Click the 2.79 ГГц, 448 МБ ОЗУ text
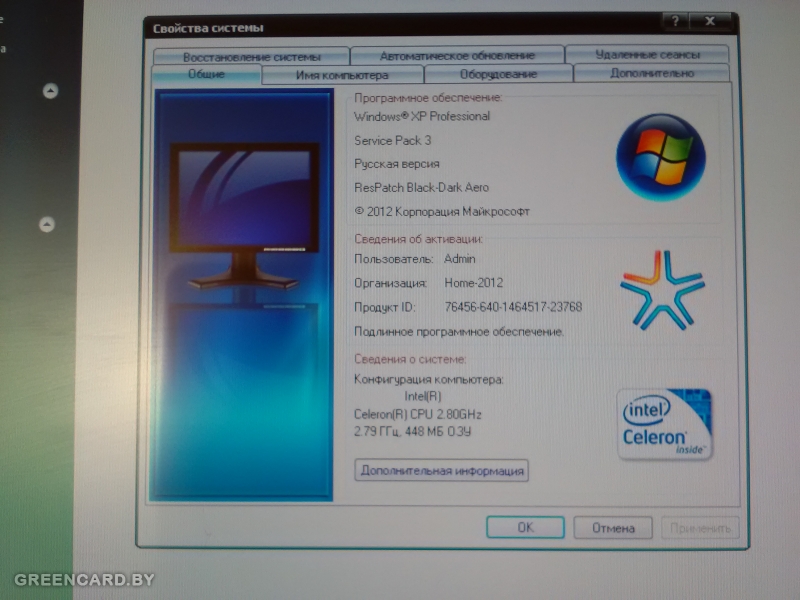This screenshot has height=600, width=800. click(x=412, y=432)
